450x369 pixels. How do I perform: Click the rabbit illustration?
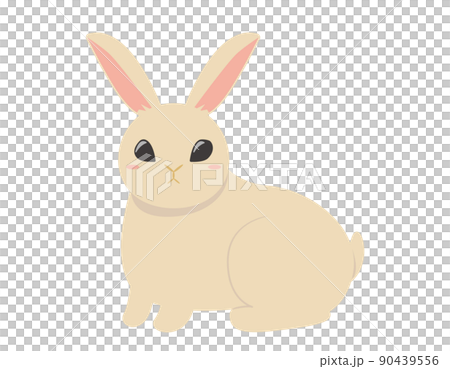225,183
